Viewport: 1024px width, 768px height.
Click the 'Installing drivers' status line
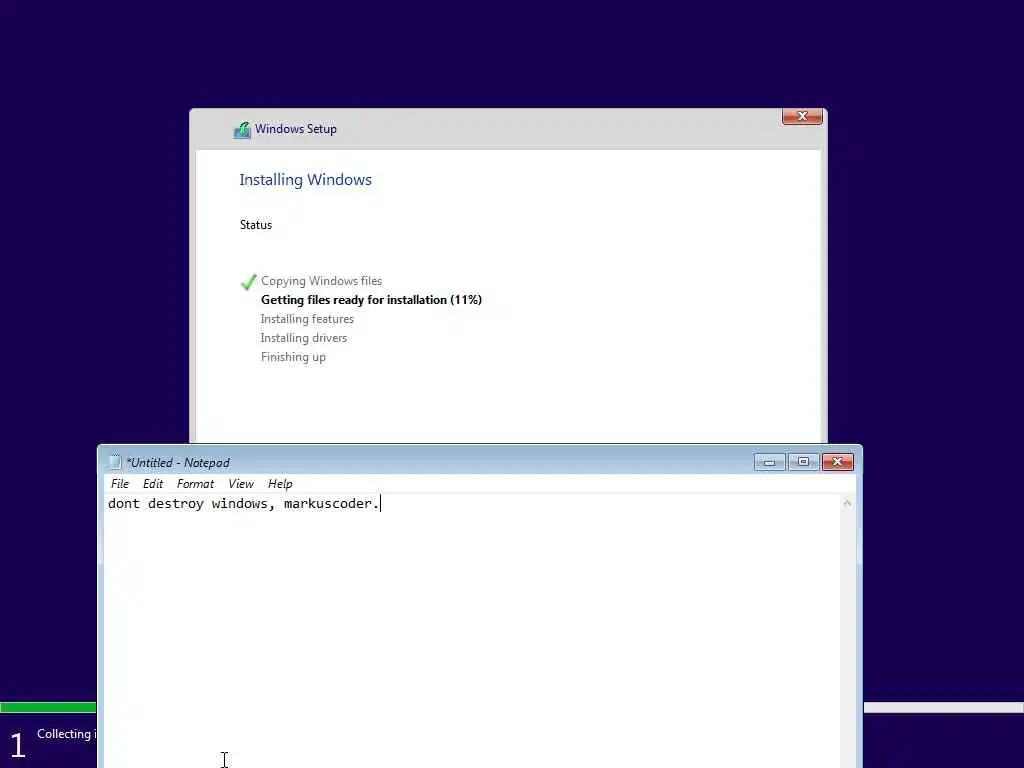pos(304,338)
